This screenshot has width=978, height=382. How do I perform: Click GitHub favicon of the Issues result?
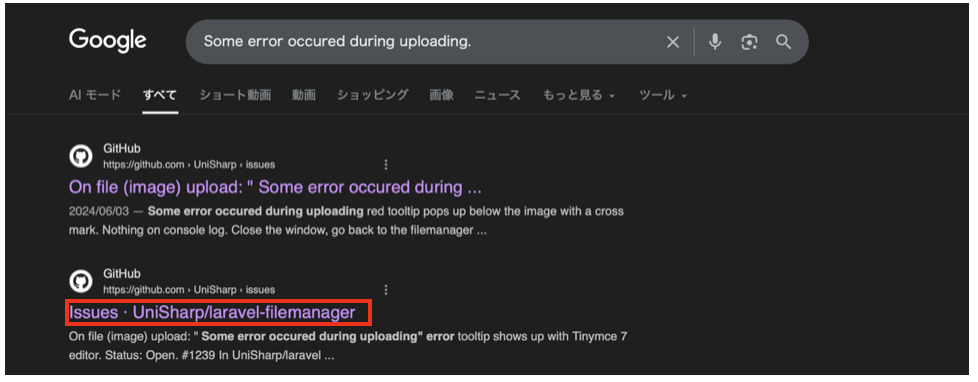coord(80,282)
